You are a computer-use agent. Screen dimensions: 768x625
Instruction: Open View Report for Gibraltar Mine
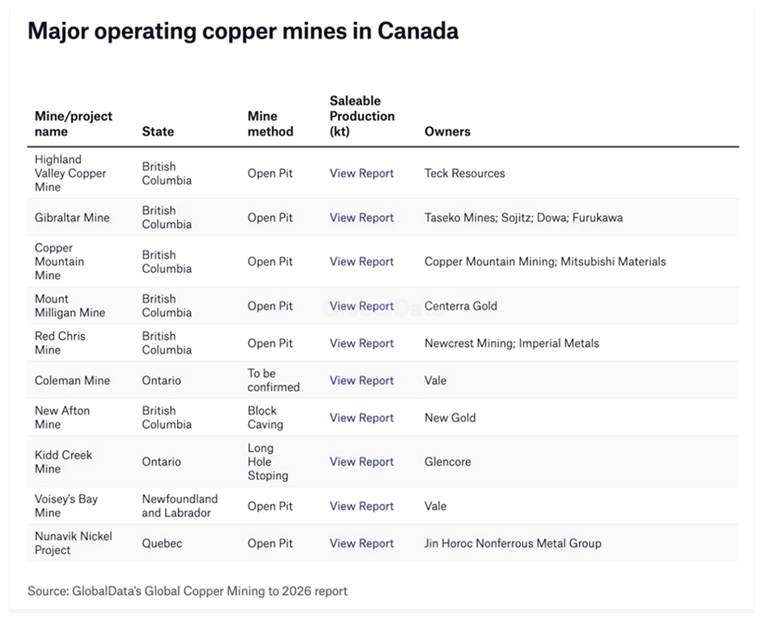(x=361, y=217)
